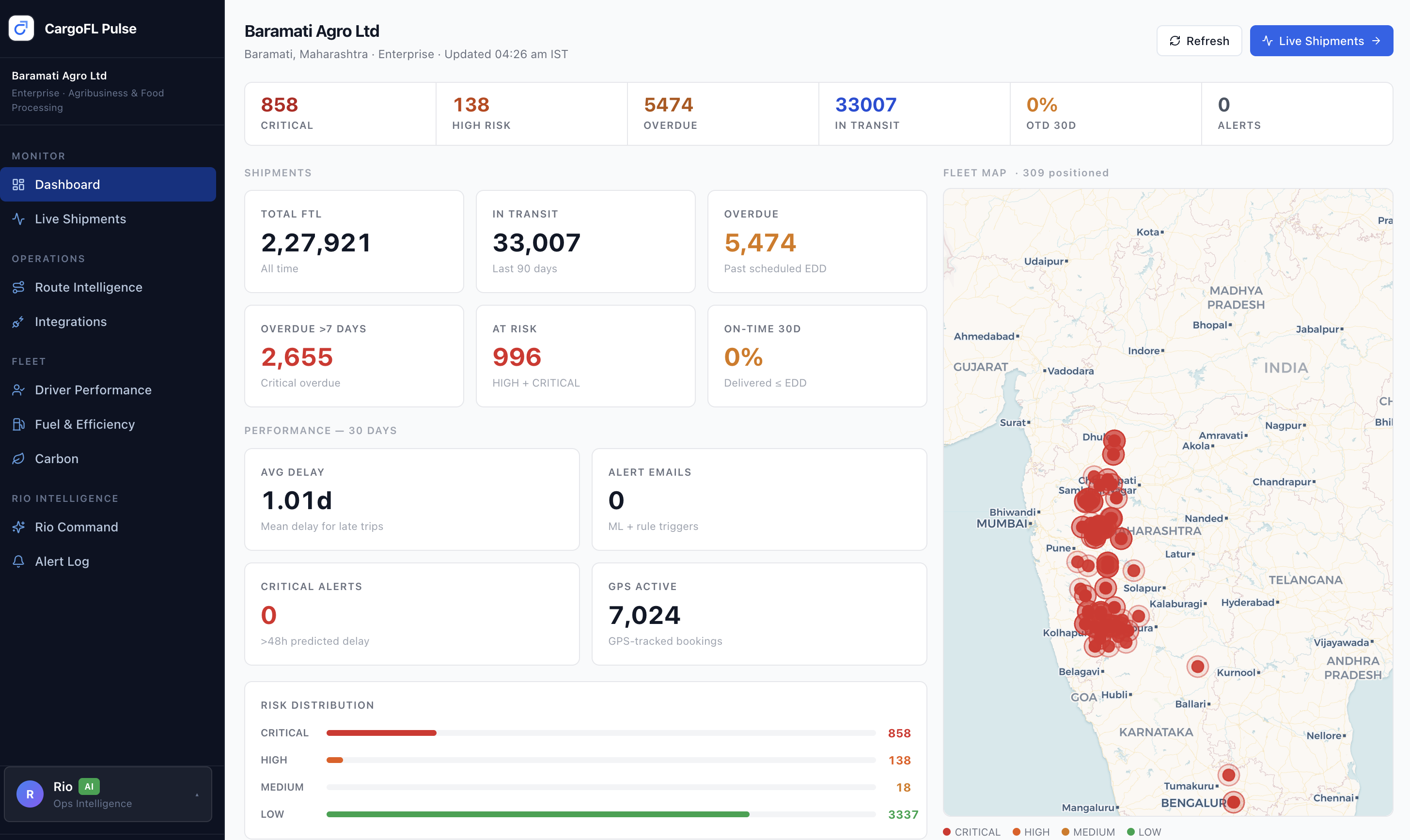Click the Integrations plug icon
1410x840 pixels.
19,322
